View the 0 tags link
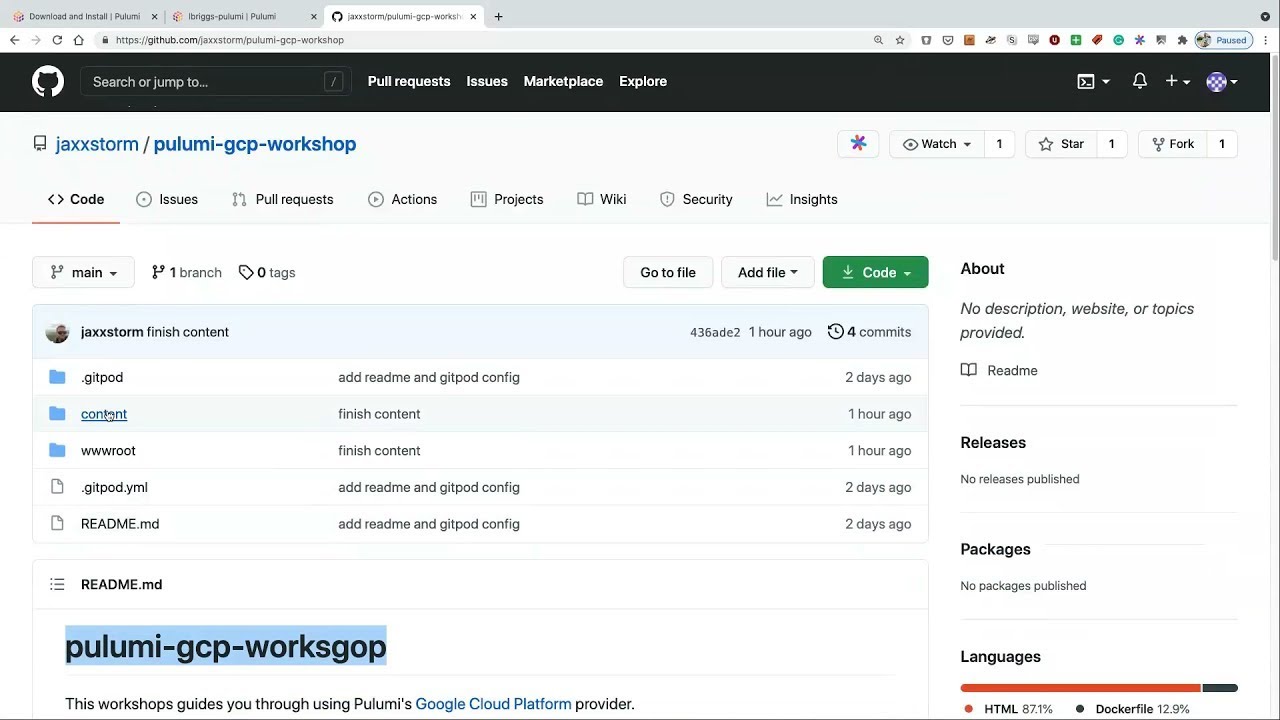The height and width of the screenshot is (720, 1280). (267, 272)
